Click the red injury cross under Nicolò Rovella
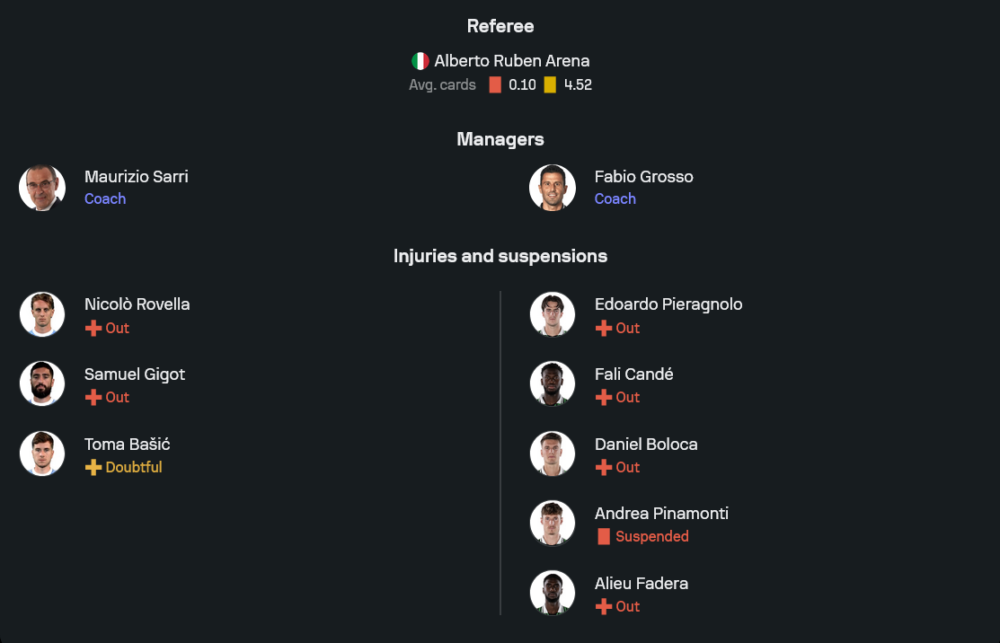 point(93,328)
